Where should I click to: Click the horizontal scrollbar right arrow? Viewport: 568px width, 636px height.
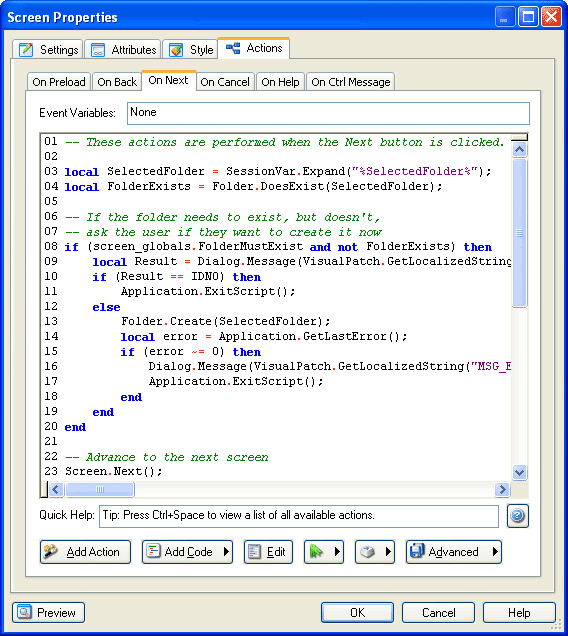502,490
